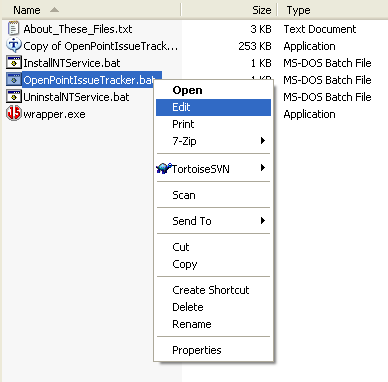Sort files by the Size column header
The image size is (388, 382).
pyautogui.click(x=229, y=10)
